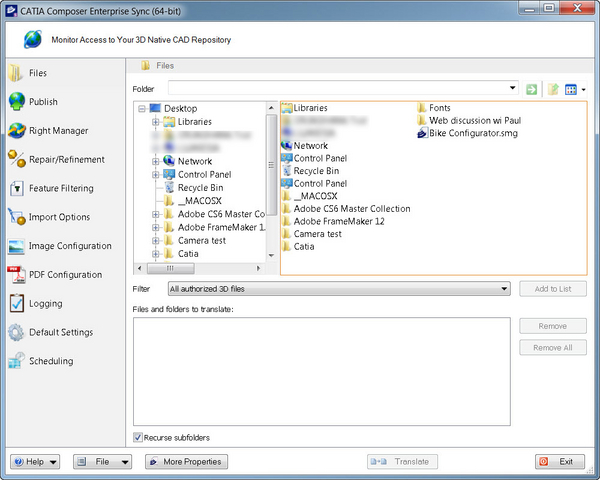Open the Help menu button
The image size is (600, 480).
(35, 462)
